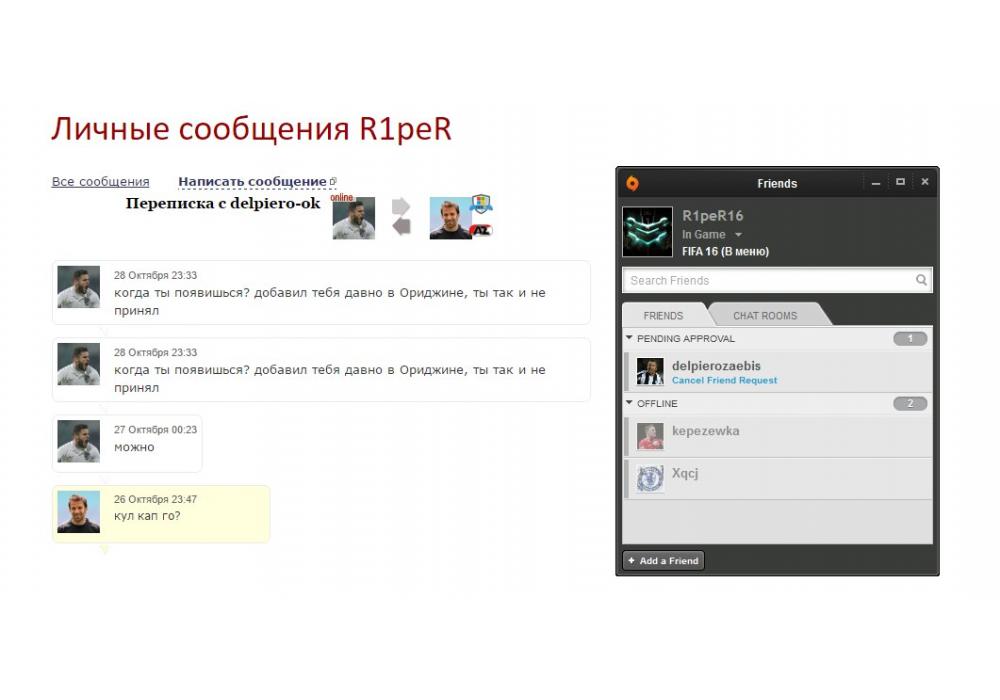Click the Origin logo in Friends title bar
The height and width of the screenshot is (700, 1000).
click(x=632, y=183)
